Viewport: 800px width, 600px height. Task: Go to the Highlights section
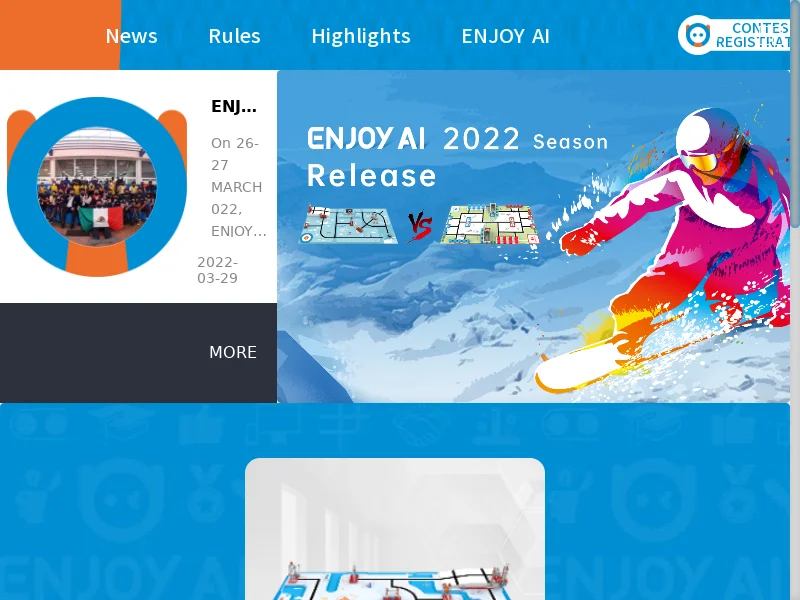click(x=361, y=36)
